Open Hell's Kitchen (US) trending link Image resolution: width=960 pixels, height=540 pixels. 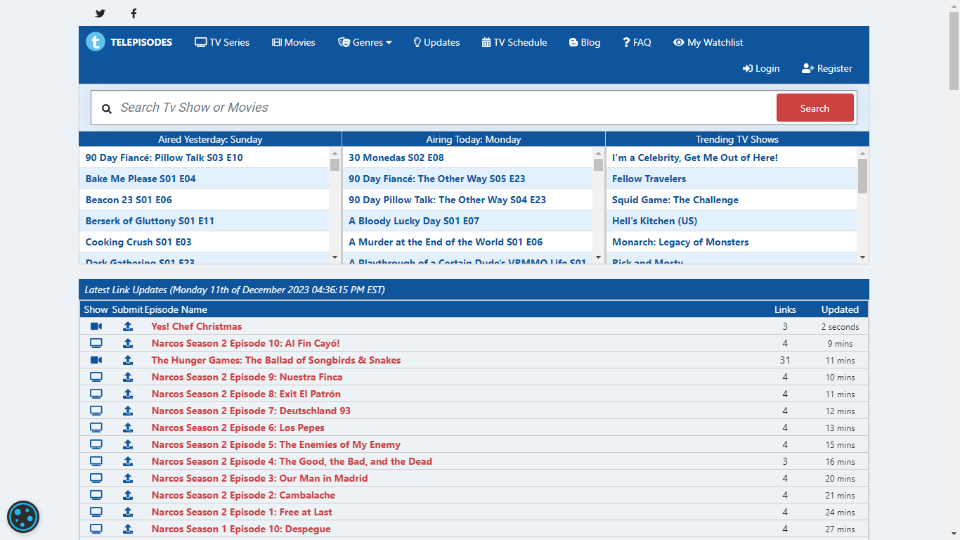coord(654,220)
